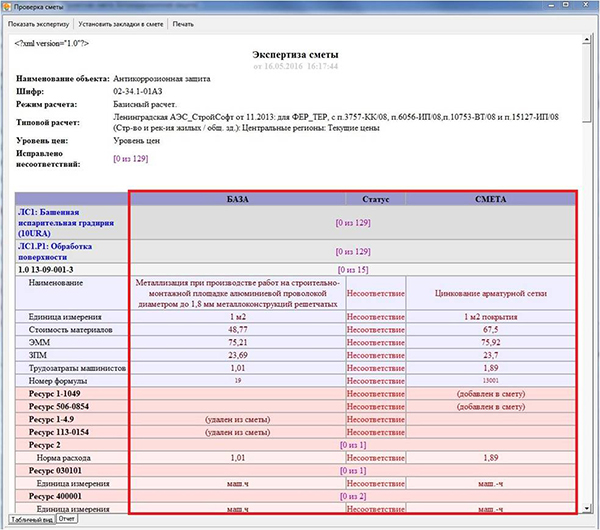Screen dimensions: 600x530
Task: Click [0 из 129] in the ЛС1.Р1 row
Action: 353,251
